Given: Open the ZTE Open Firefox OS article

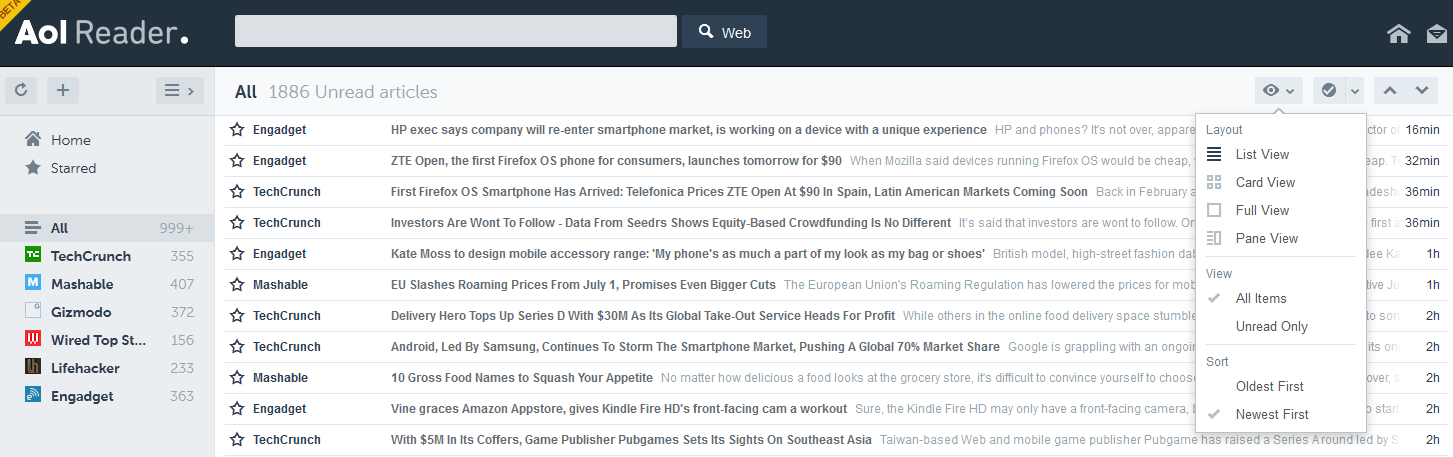Looking at the screenshot, I should (615, 161).
